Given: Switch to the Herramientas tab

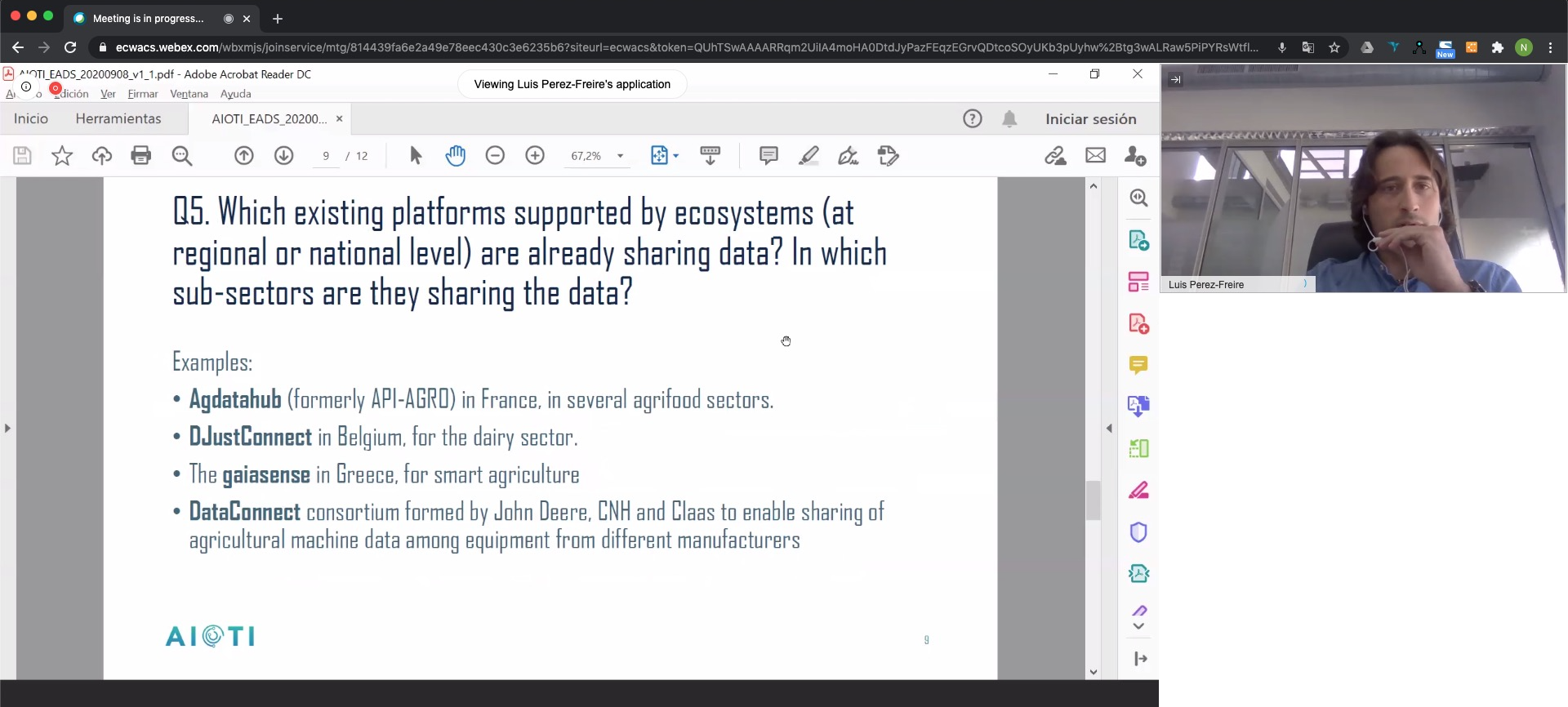Looking at the screenshot, I should coord(118,119).
